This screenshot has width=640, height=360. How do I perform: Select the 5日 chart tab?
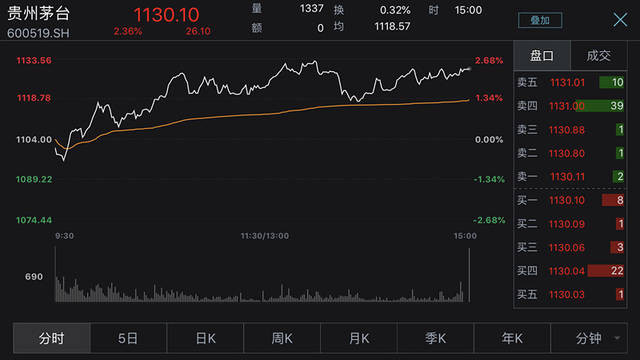[x=128, y=338]
